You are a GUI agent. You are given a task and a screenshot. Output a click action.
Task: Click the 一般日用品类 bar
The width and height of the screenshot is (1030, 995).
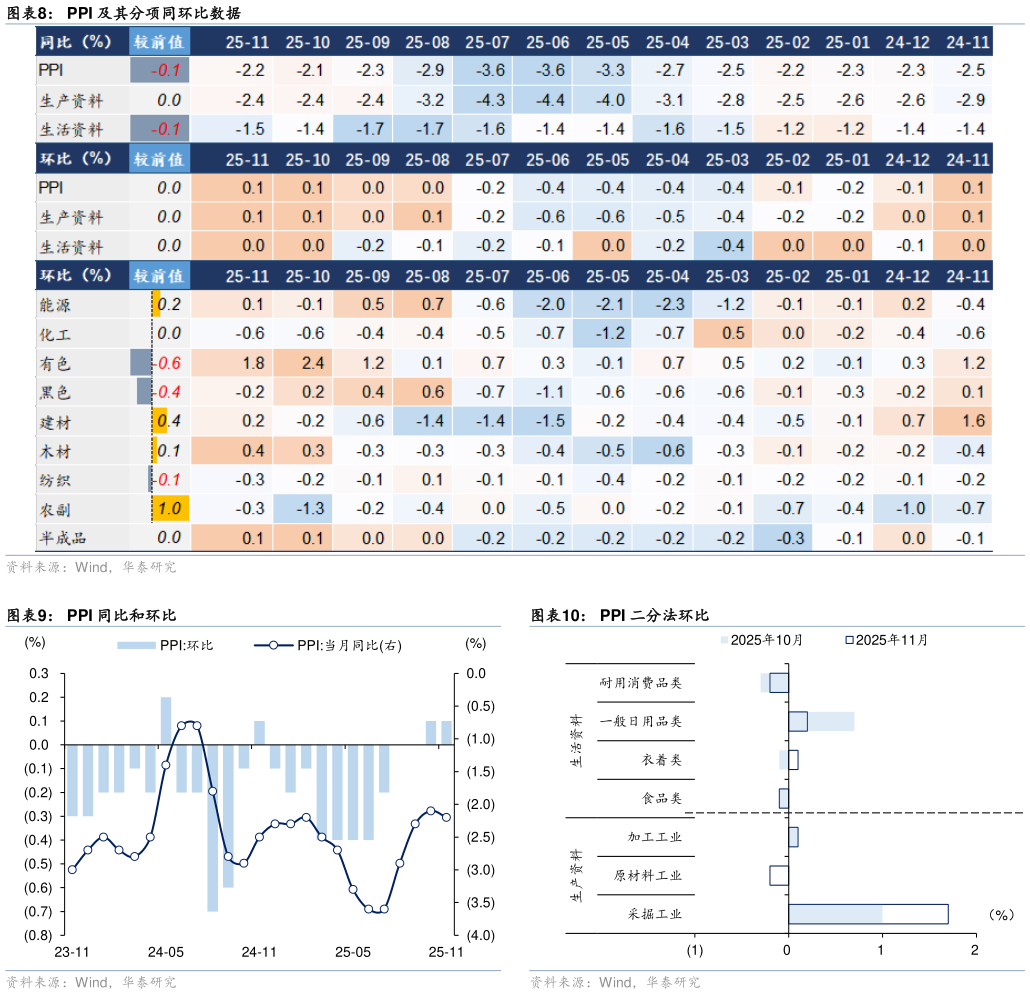(x=821, y=721)
